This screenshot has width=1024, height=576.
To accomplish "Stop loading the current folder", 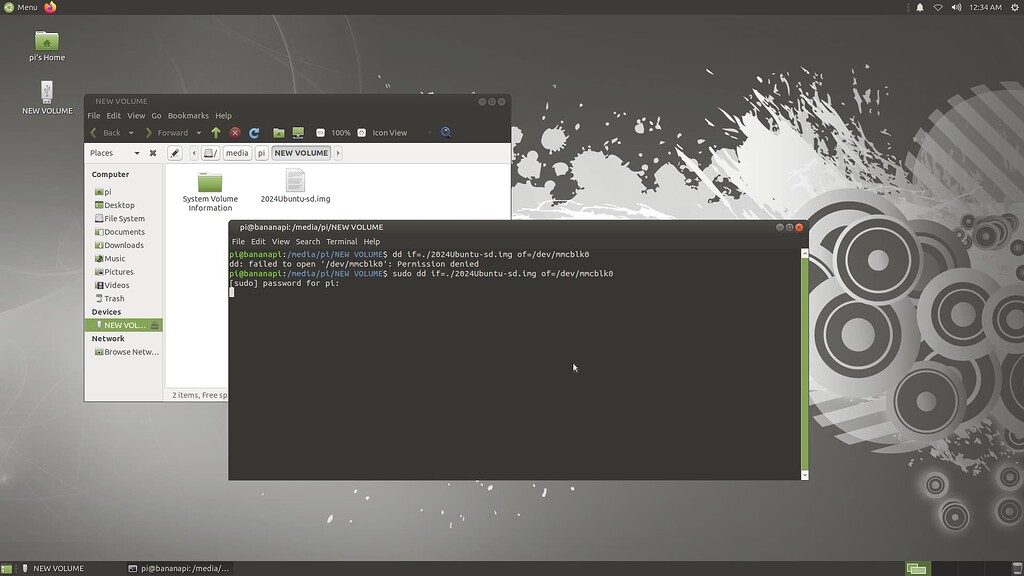I will pos(235,132).
